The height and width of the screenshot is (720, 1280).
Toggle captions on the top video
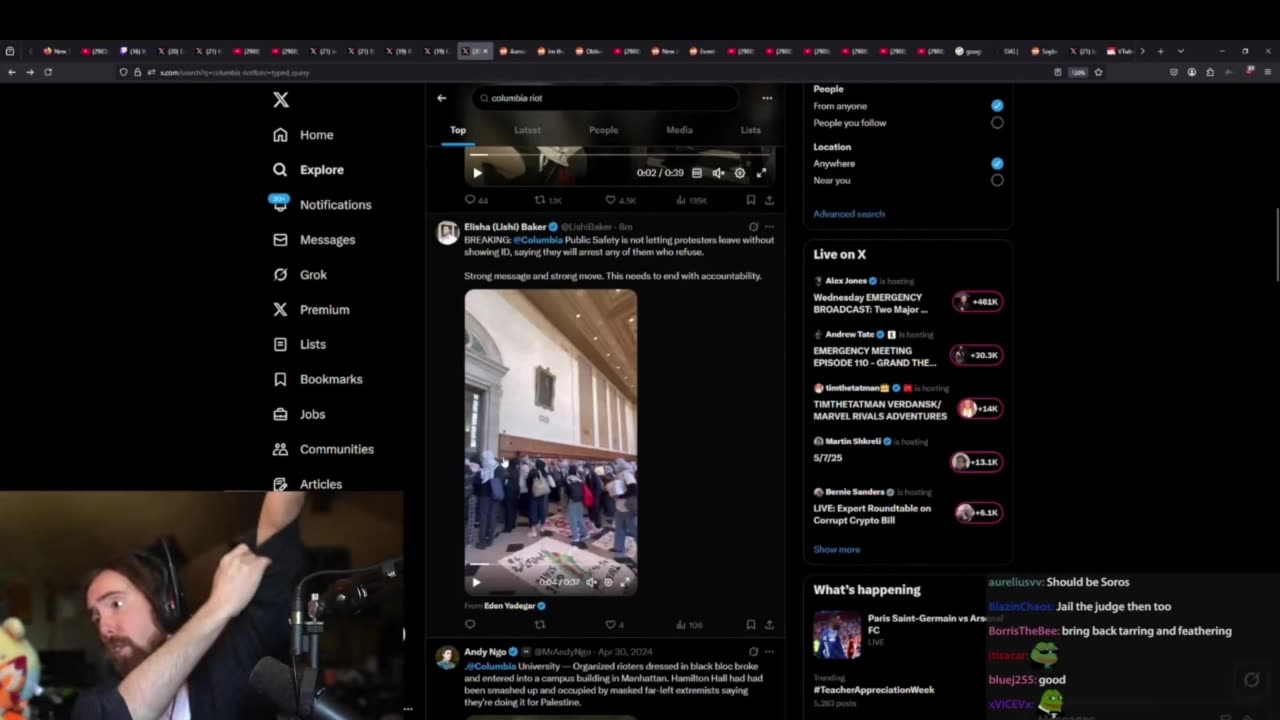pyautogui.click(x=697, y=173)
